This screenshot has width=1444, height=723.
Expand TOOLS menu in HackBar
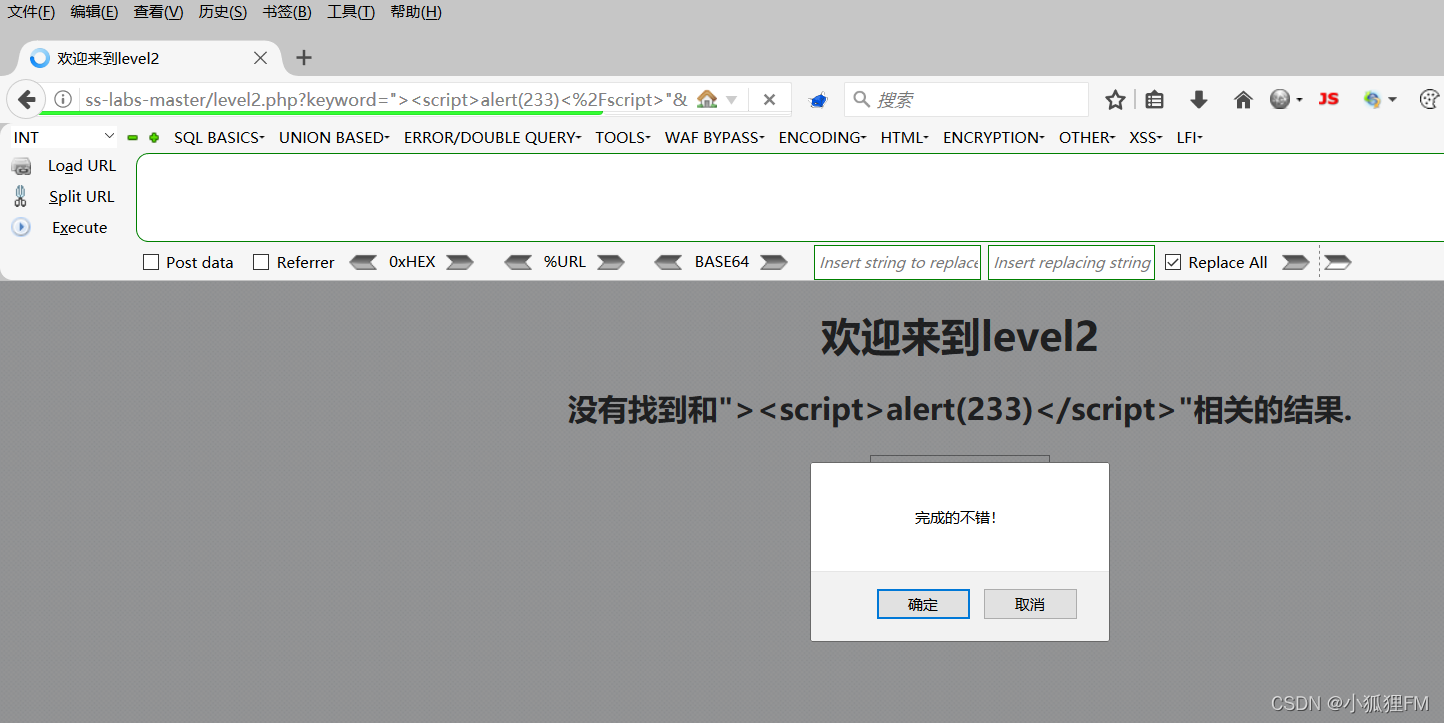pos(623,138)
